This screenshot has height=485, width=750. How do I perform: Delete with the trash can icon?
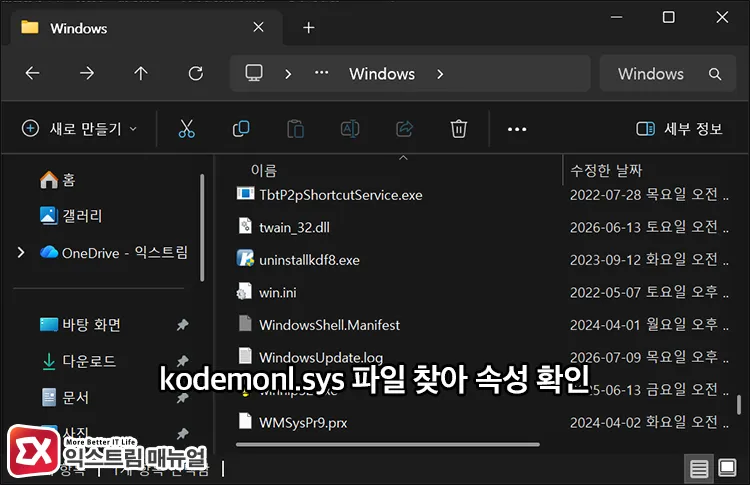tap(459, 129)
